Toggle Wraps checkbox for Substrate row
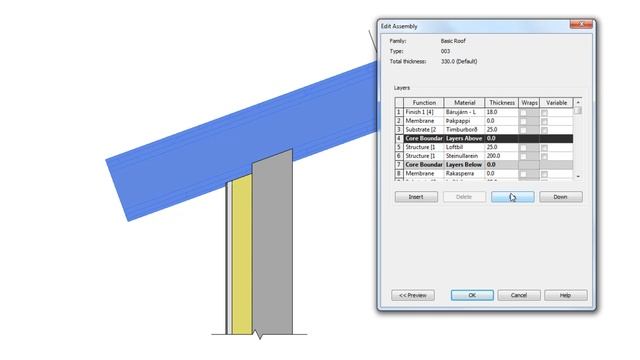This screenshot has width=640, height=360. pyautogui.click(x=523, y=130)
